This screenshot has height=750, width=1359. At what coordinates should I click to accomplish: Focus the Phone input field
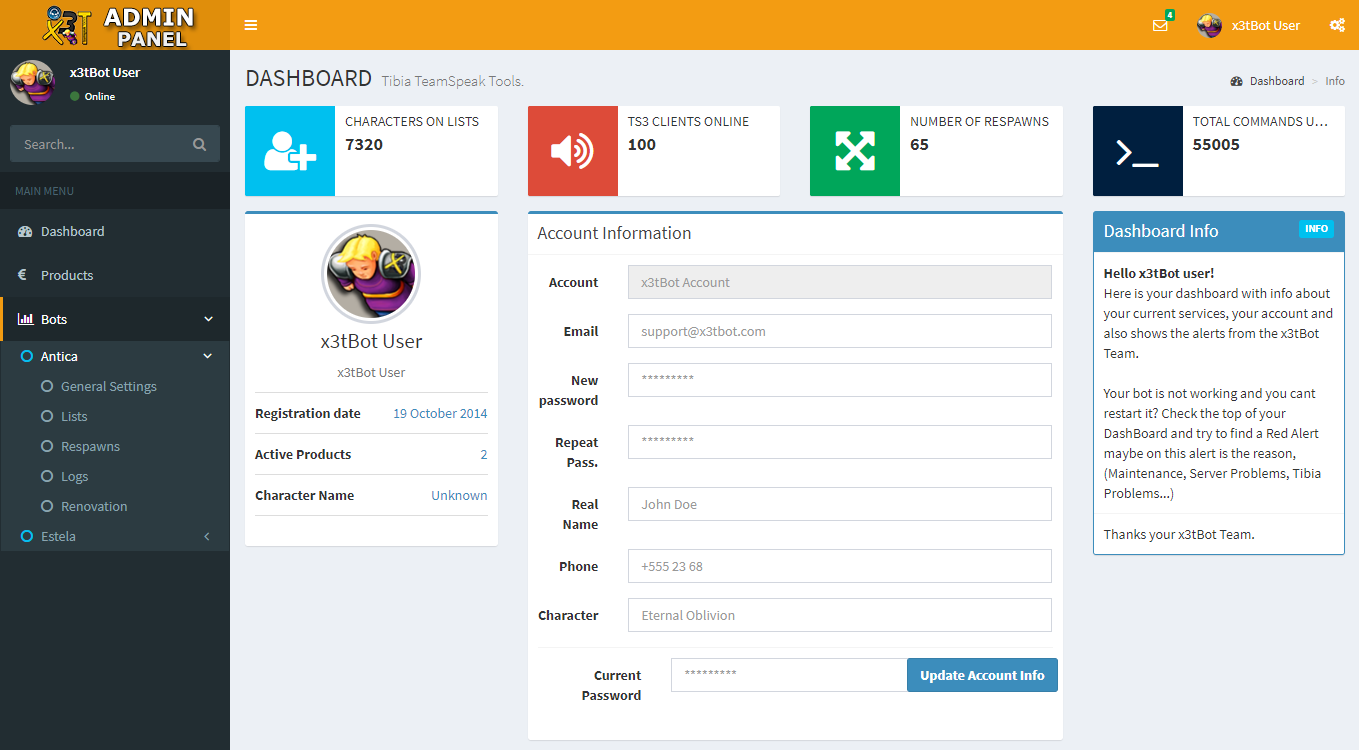pyautogui.click(x=840, y=566)
